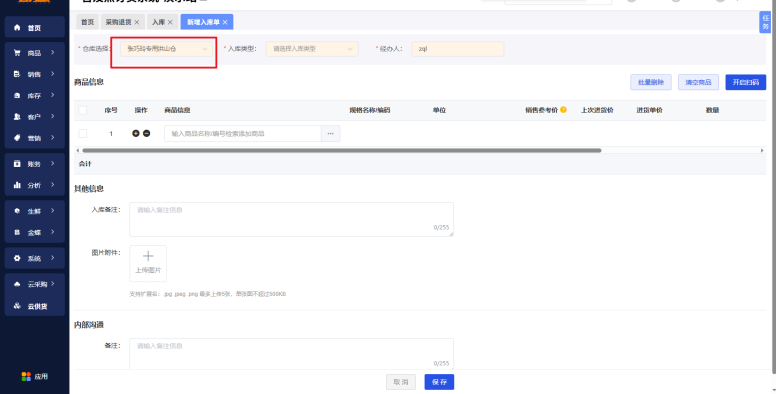Image resolution: width=776 pixels, height=394 pixels.
Task: Click the plus icon to upload an image
Action: [x=148, y=256]
